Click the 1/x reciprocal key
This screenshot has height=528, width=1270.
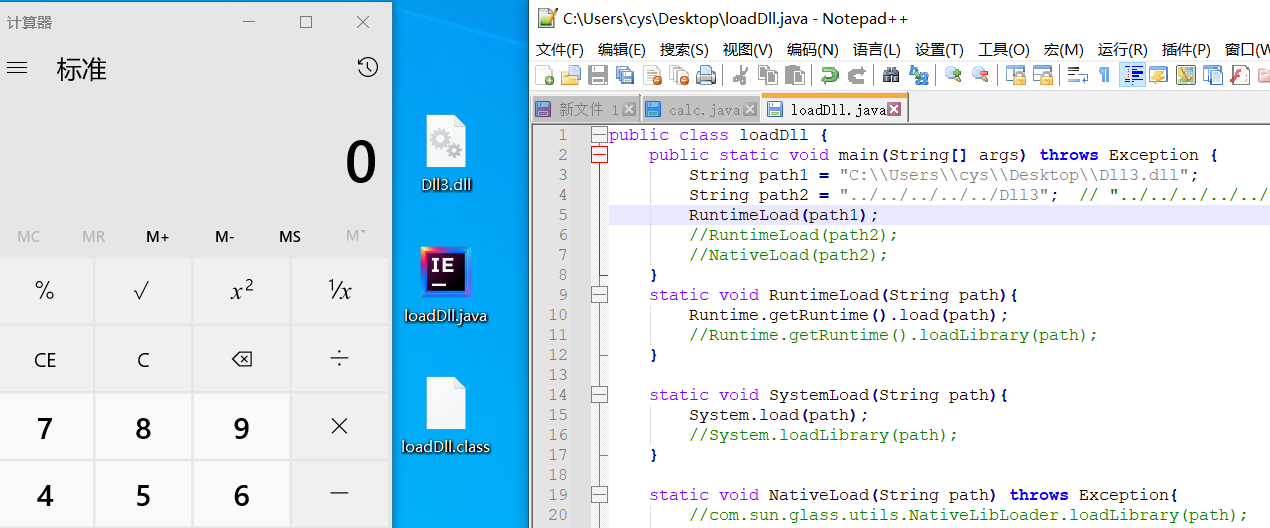pos(340,291)
